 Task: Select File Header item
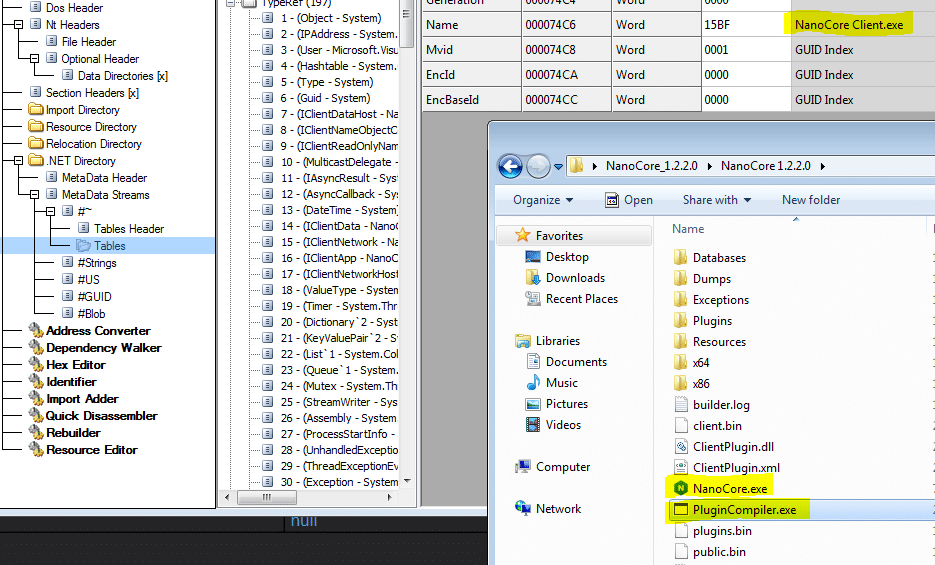coord(89,42)
